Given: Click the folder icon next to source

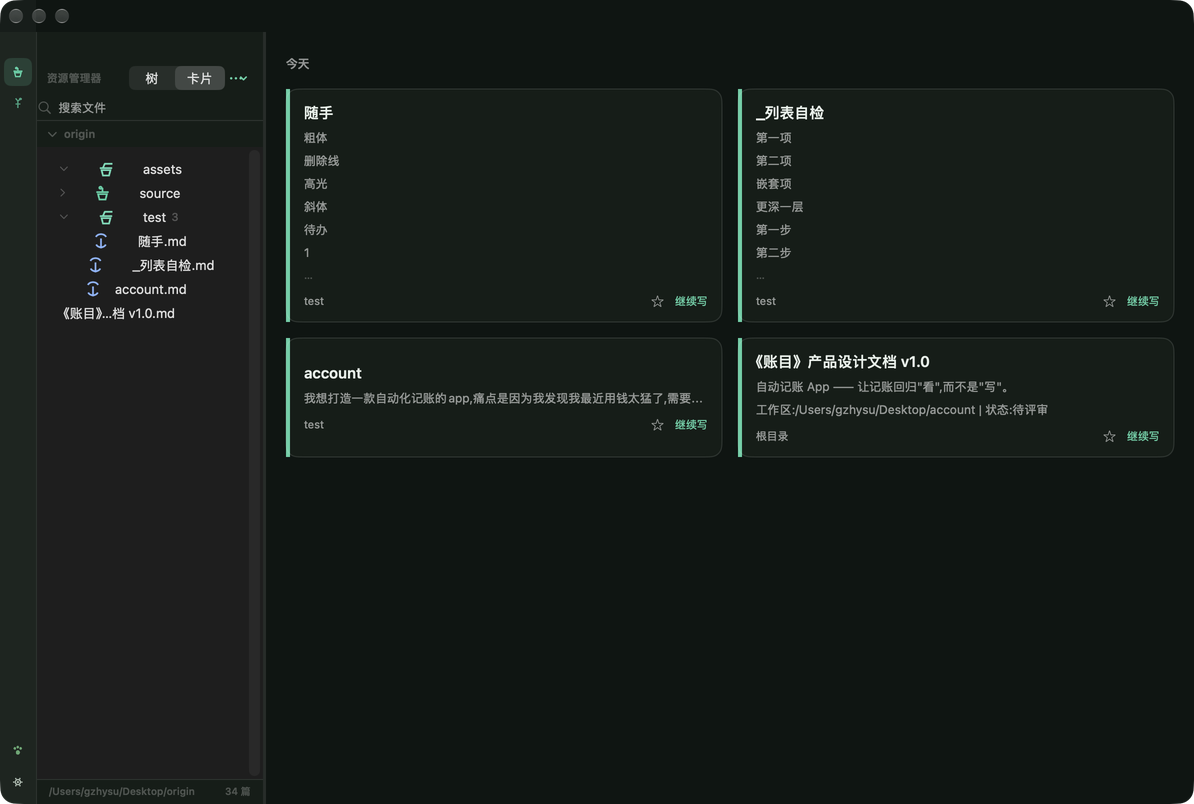Looking at the screenshot, I should 102,193.
